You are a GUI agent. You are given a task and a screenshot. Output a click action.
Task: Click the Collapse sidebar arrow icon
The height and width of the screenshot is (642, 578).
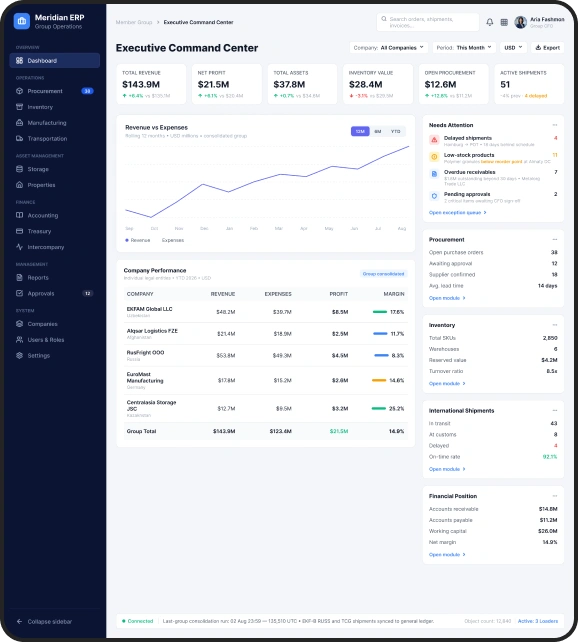point(19,622)
